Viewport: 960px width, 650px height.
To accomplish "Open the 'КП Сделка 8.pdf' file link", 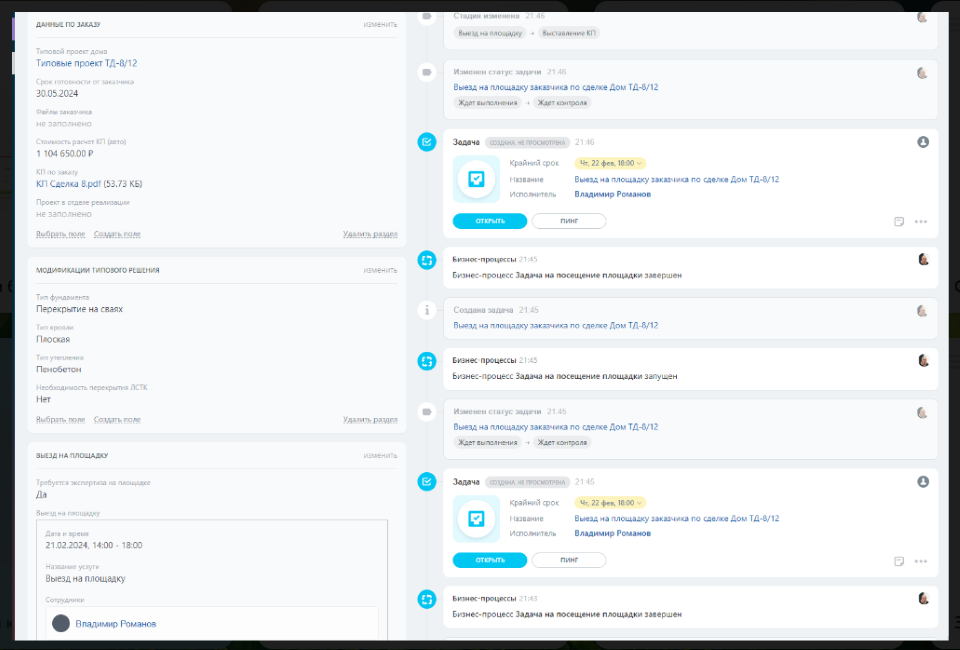I will (68, 183).
